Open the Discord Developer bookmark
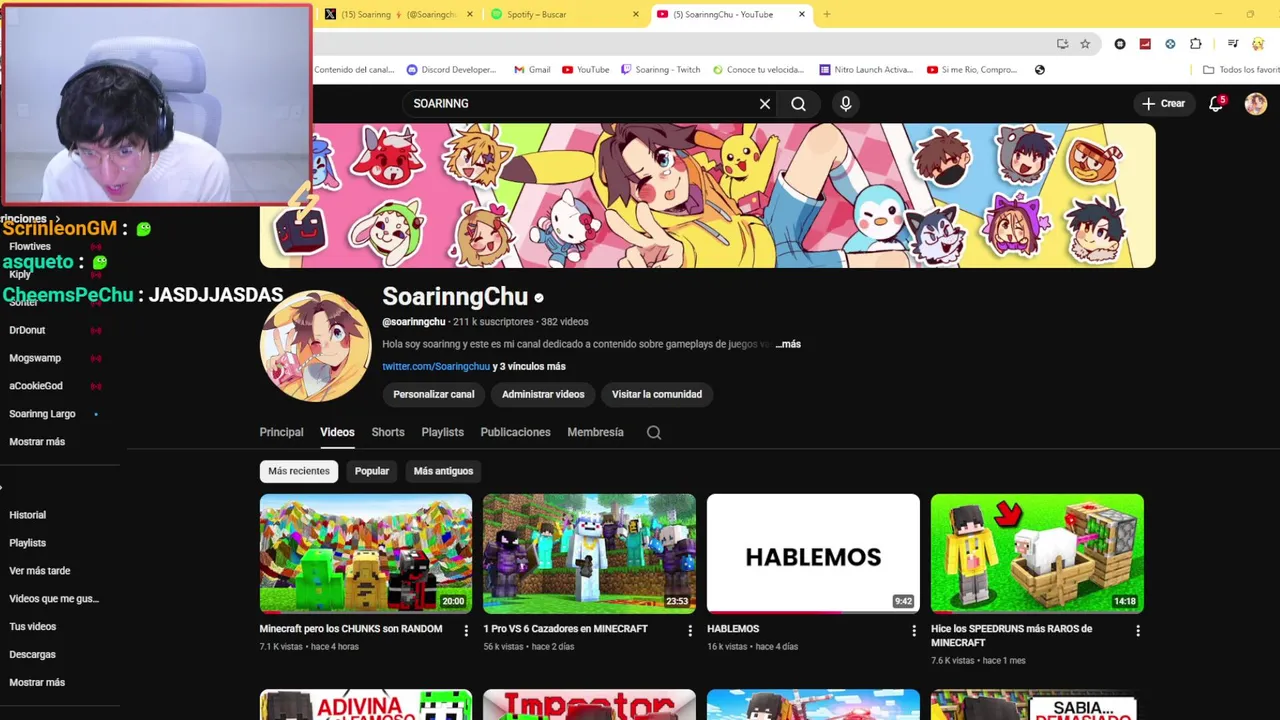The image size is (1280, 720). point(452,70)
